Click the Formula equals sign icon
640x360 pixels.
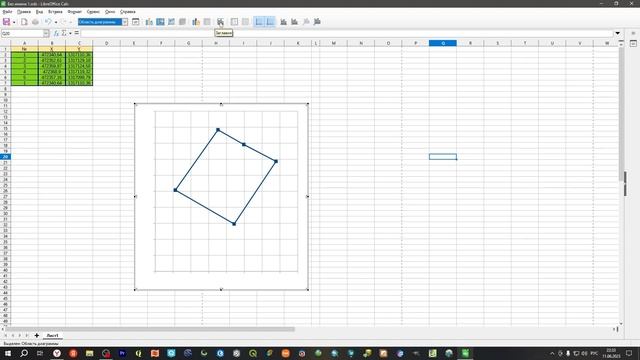pos(77,33)
